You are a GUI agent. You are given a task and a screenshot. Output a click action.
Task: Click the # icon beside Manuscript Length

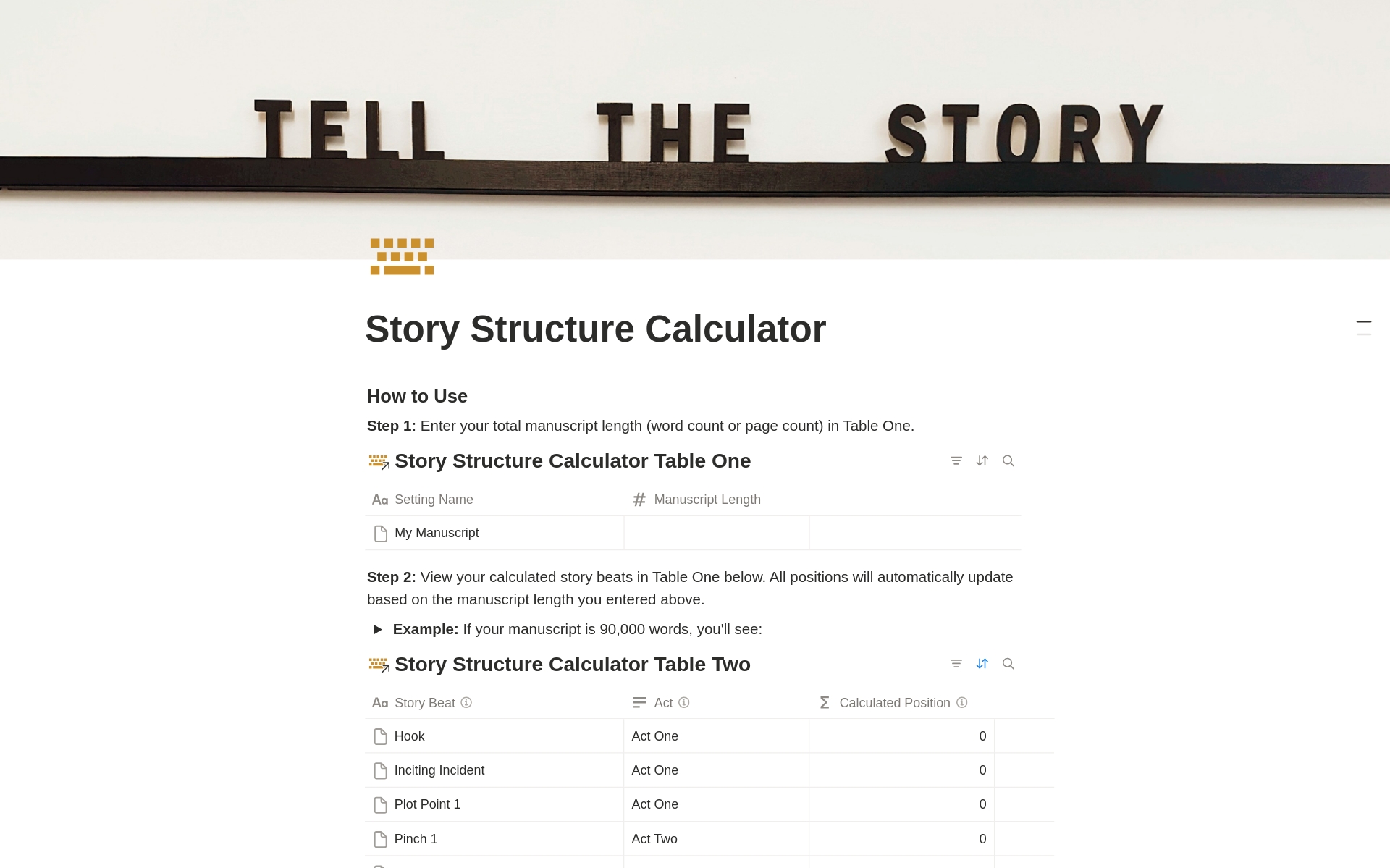click(639, 500)
